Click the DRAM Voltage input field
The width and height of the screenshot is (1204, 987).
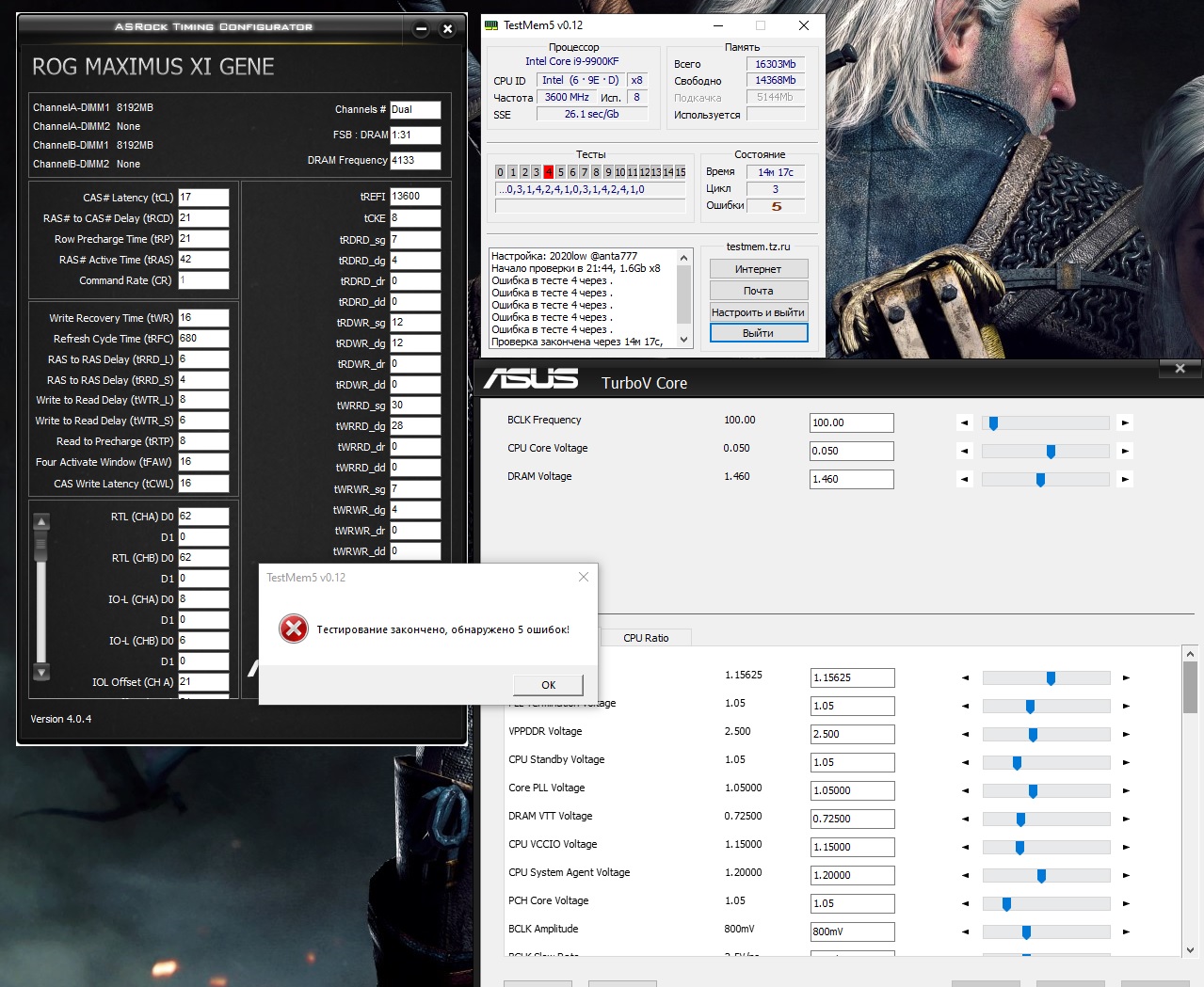click(x=852, y=479)
